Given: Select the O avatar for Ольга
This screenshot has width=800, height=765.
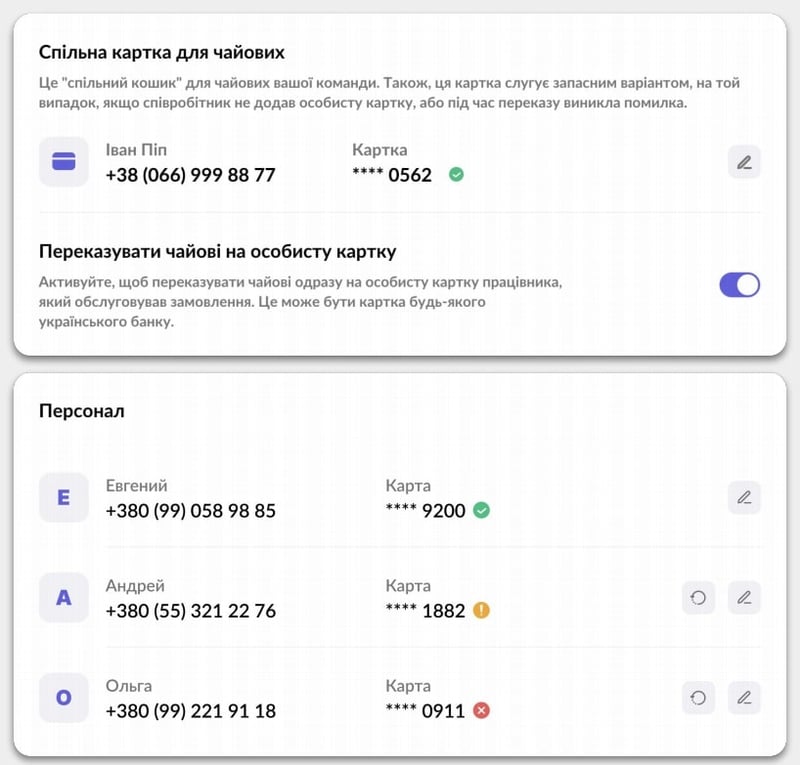Looking at the screenshot, I should (64, 697).
